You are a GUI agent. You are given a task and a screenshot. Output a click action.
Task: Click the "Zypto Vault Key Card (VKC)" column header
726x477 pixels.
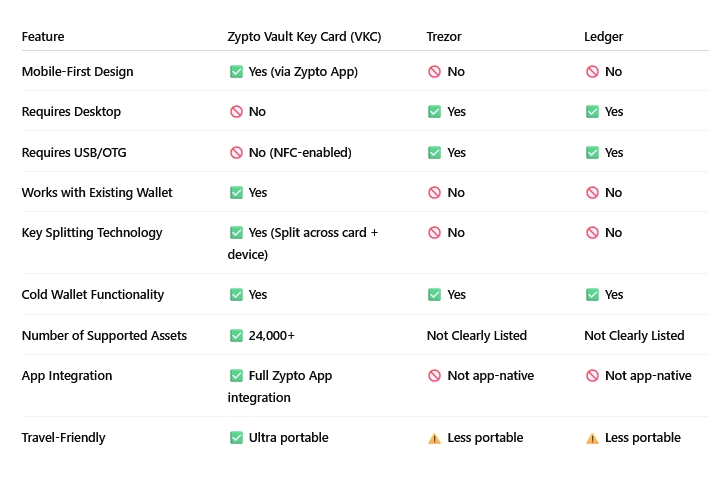(304, 37)
